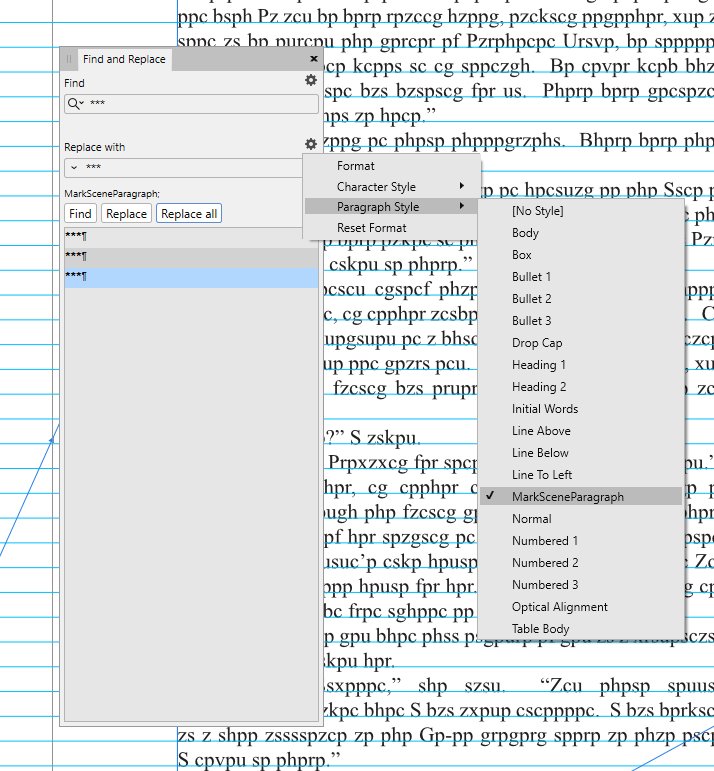The height and width of the screenshot is (771, 714).
Task: Choose Format from the gear menu
Action: (356, 165)
